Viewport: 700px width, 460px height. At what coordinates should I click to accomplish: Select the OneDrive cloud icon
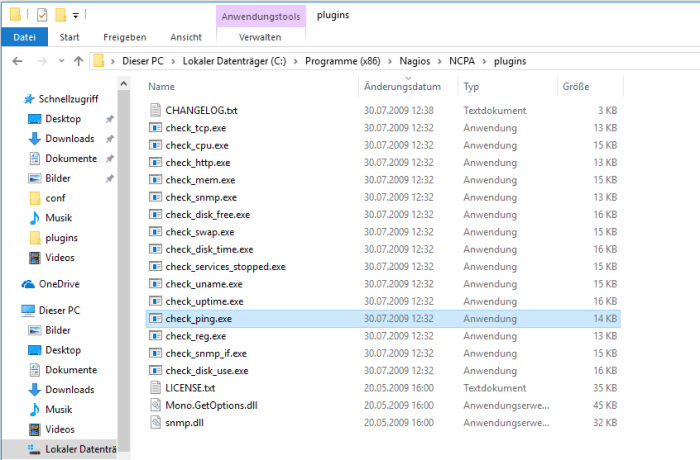coord(28,284)
